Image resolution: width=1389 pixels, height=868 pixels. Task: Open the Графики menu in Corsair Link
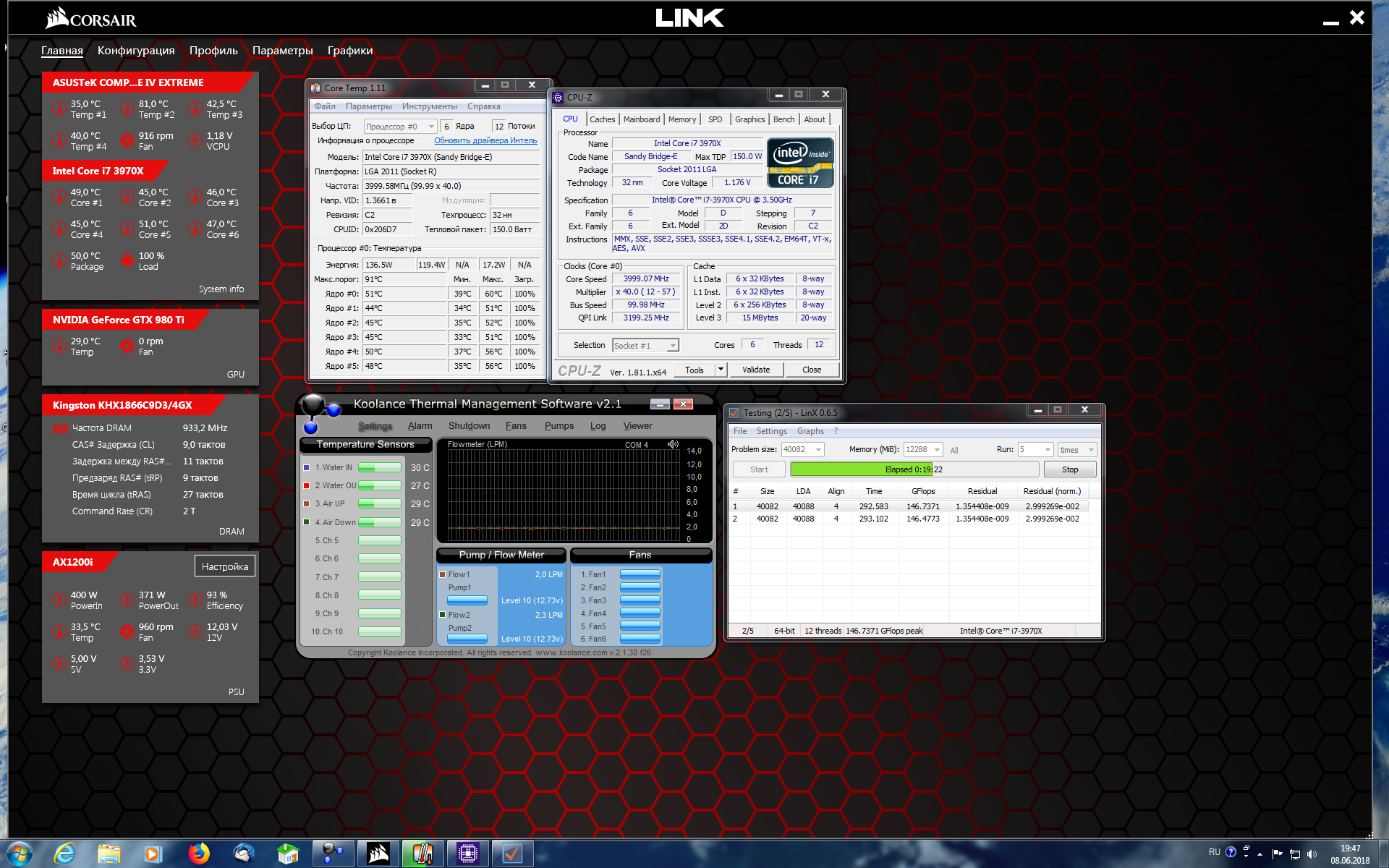point(350,51)
